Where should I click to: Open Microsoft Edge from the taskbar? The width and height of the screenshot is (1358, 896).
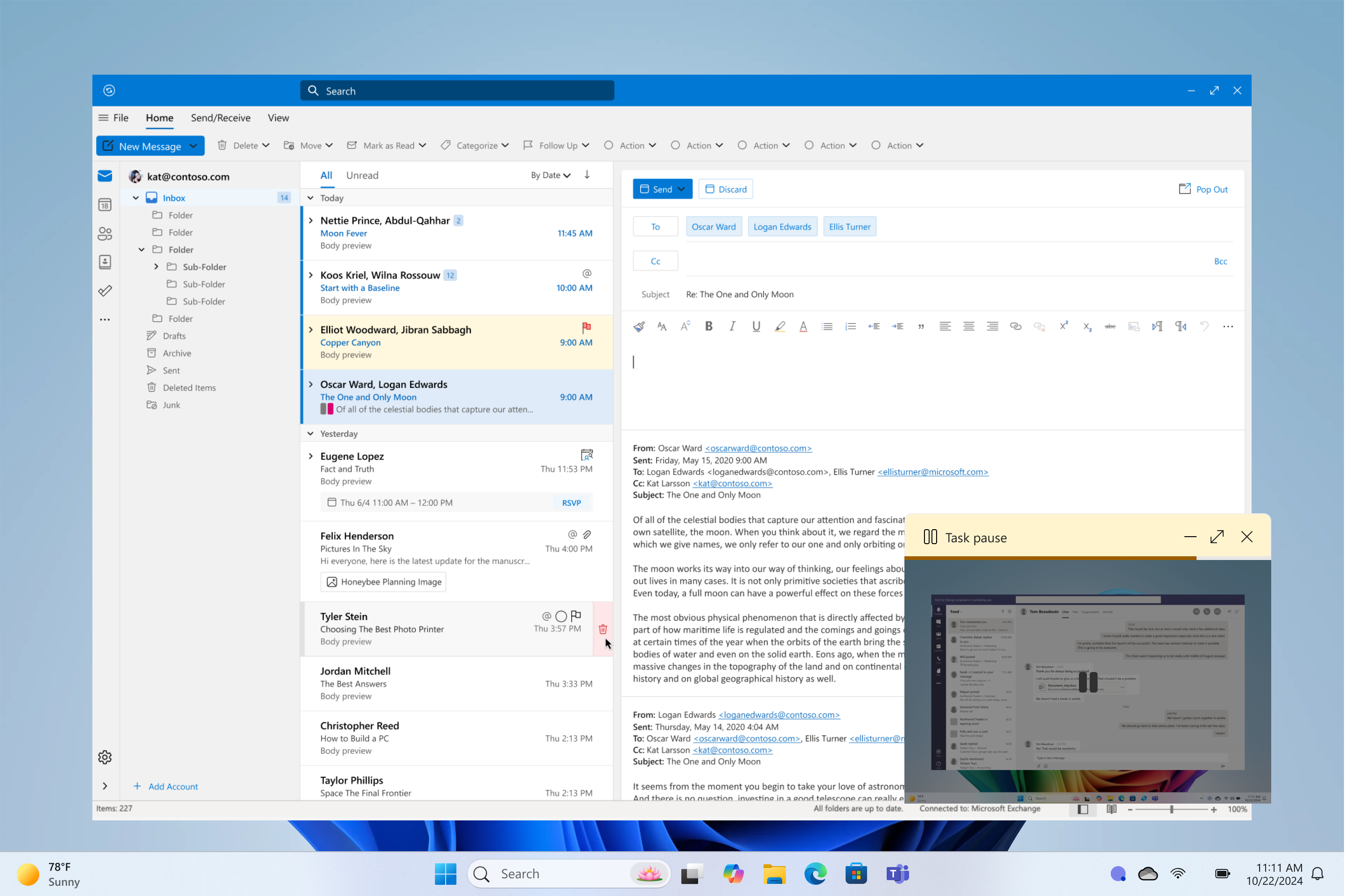823,882
